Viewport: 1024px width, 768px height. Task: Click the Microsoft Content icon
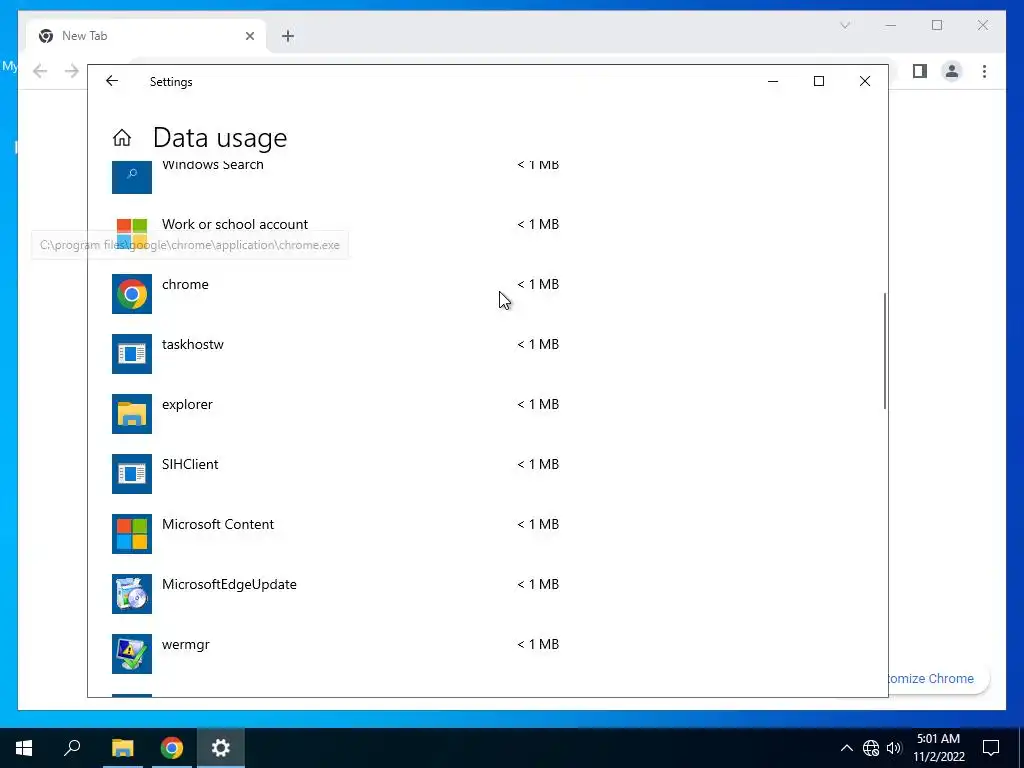(x=132, y=534)
